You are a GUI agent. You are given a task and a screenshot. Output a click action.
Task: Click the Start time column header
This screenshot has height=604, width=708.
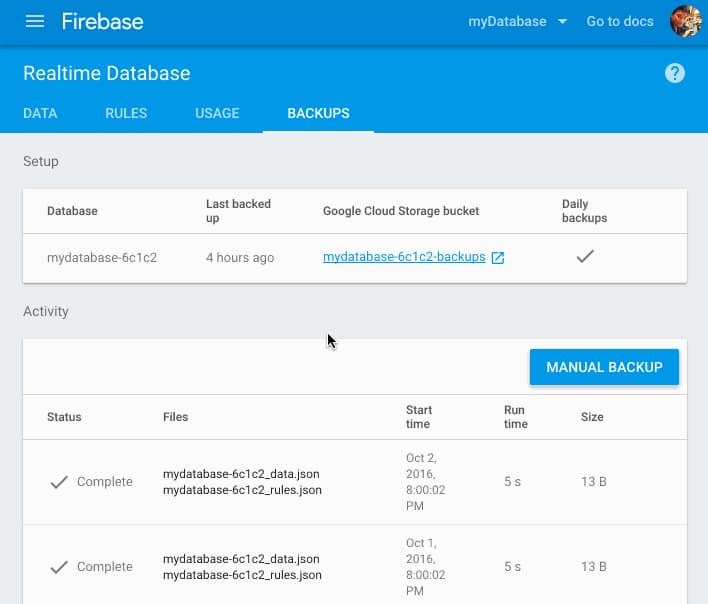coord(419,417)
